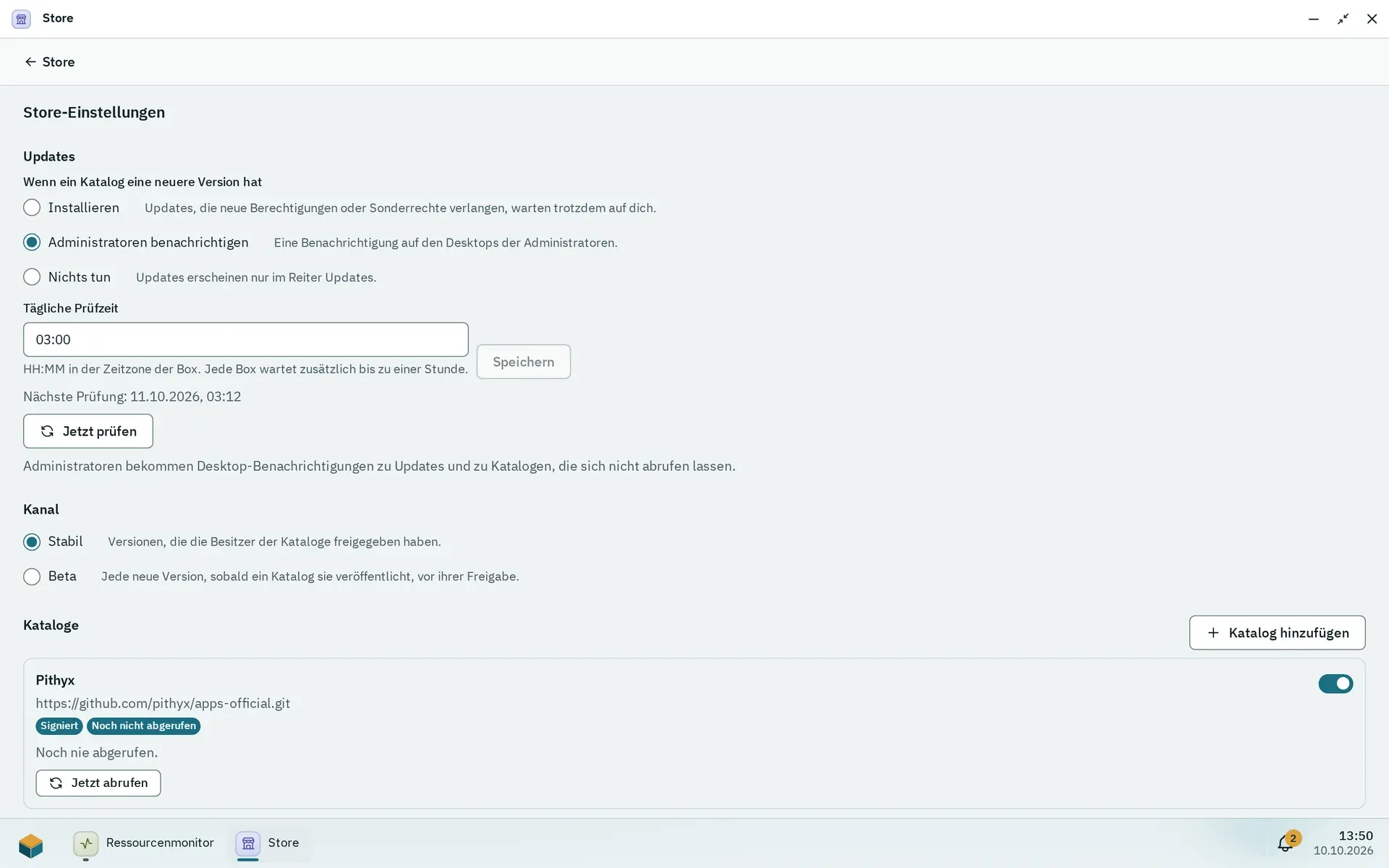Viewport: 1389px width, 868px height.
Task: Click the Kanal section heading
Action: click(x=41, y=510)
